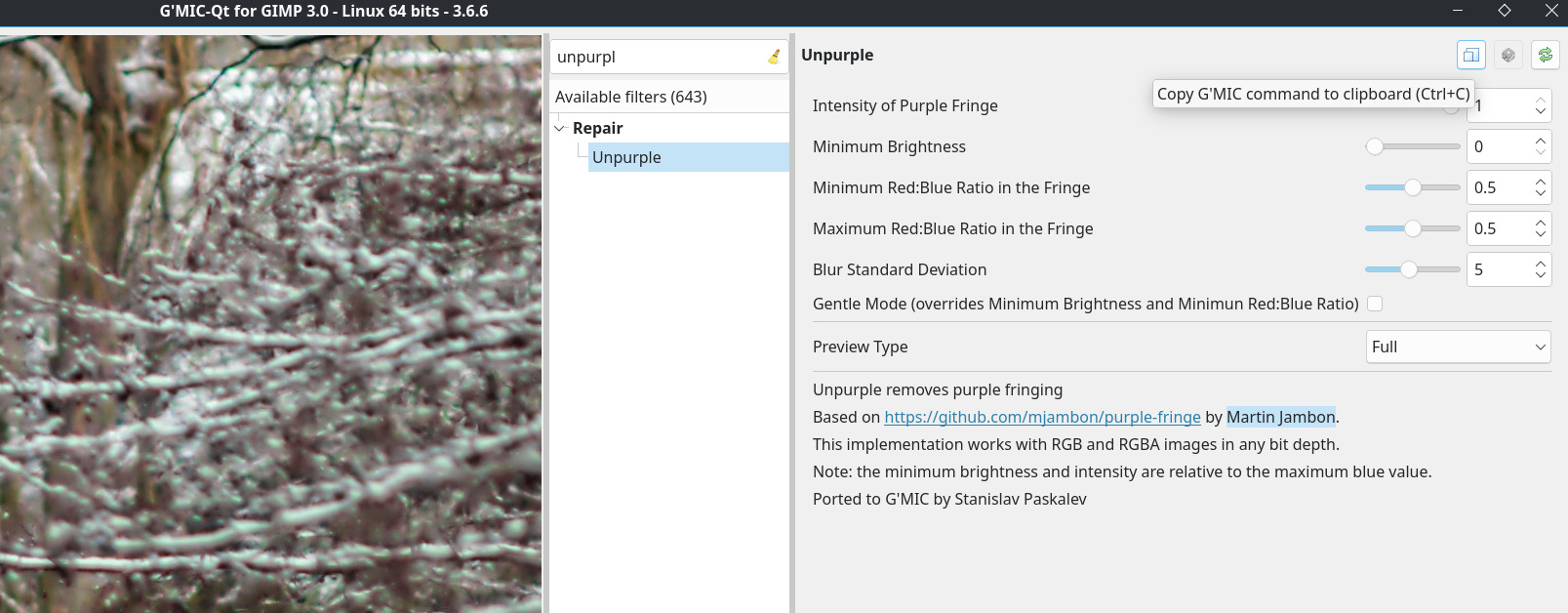This screenshot has height=613, width=1568.
Task: Click the Minimum Red:Blue Ratio slider handle
Action: (x=1413, y=187)
